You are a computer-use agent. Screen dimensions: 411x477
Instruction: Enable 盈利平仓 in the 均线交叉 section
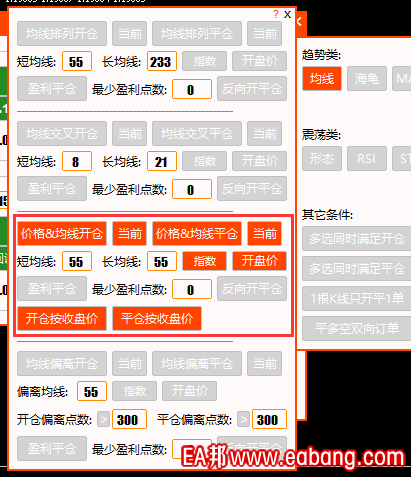pos(52,189)
